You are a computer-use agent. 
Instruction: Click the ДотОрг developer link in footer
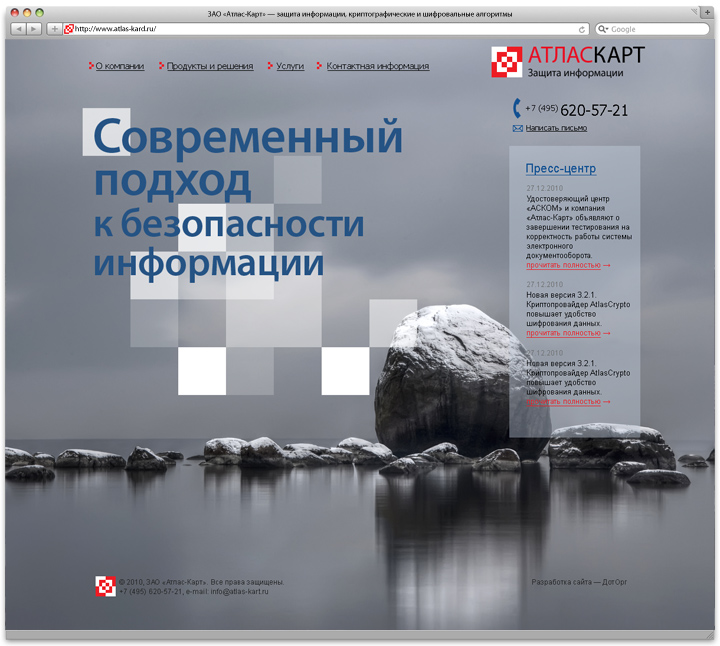(615, 582)
